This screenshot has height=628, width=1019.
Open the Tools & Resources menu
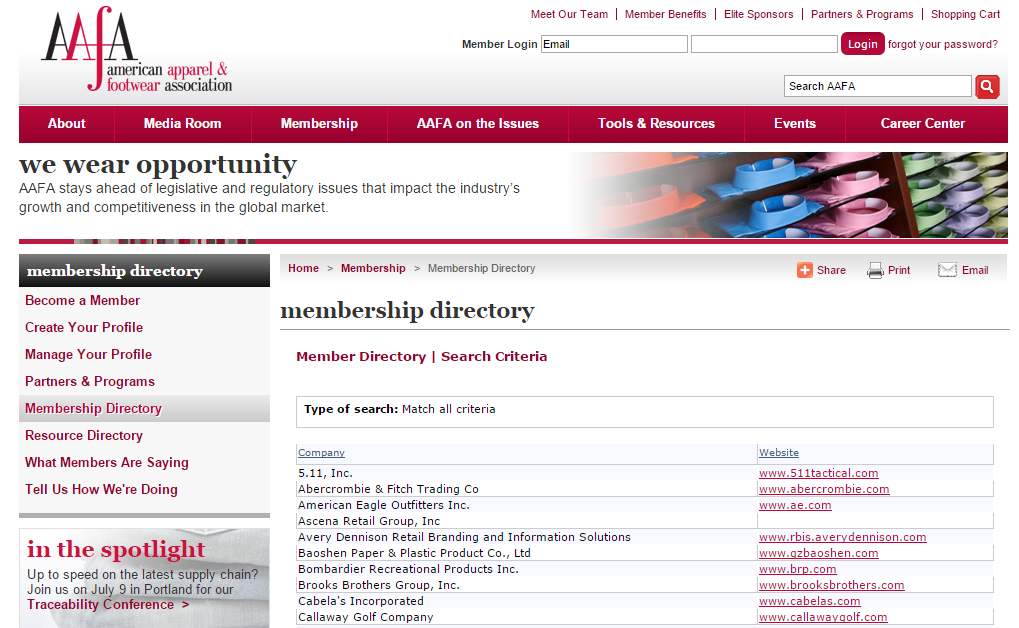point(656,124)
